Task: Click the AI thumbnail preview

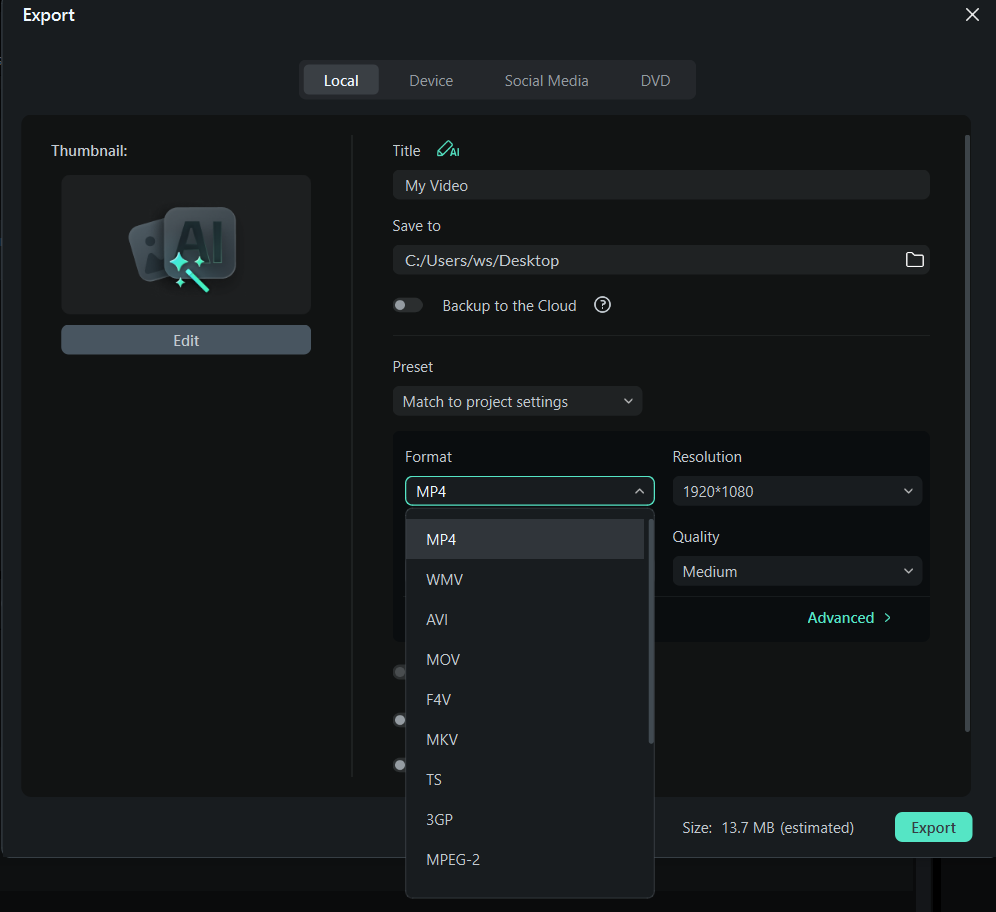Action: (x=185, y=245)
